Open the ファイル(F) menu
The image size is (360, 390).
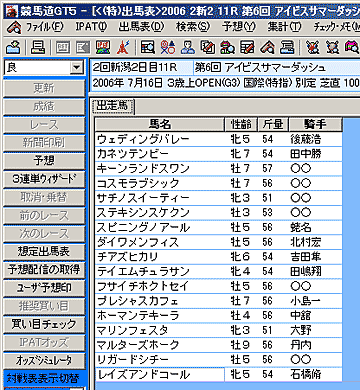click(45, 27)
